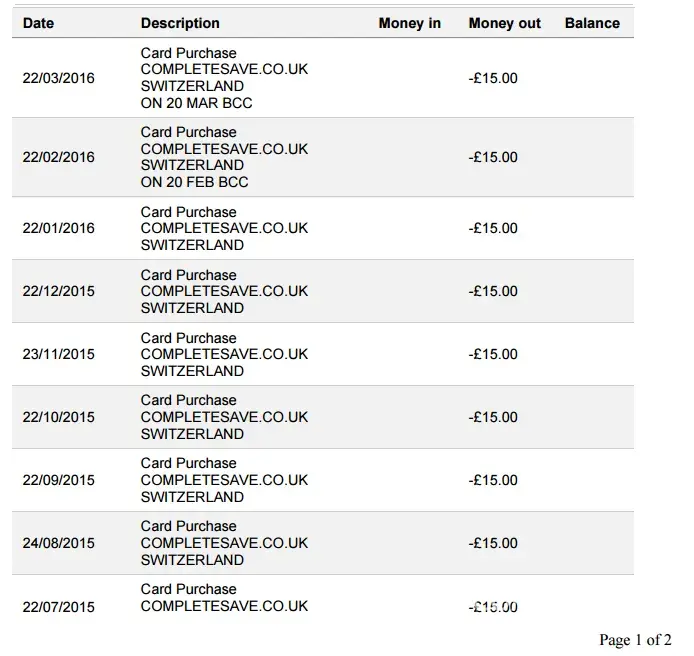Select the 22/09/2015 transaction date
Viewport: 694px width, 656px height.
[x=59, y=480]
